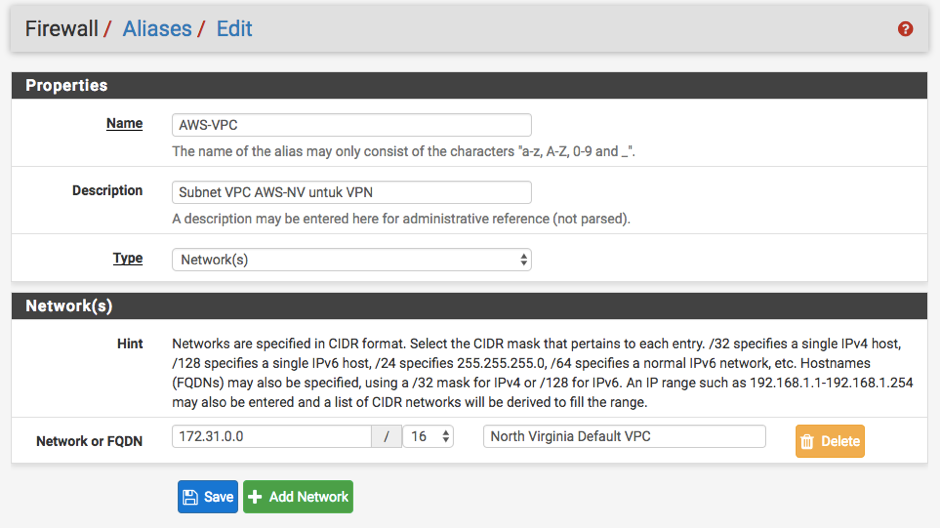Click the underlined Name label
This screenshot has width=940, height=528.
pos(124,123)
